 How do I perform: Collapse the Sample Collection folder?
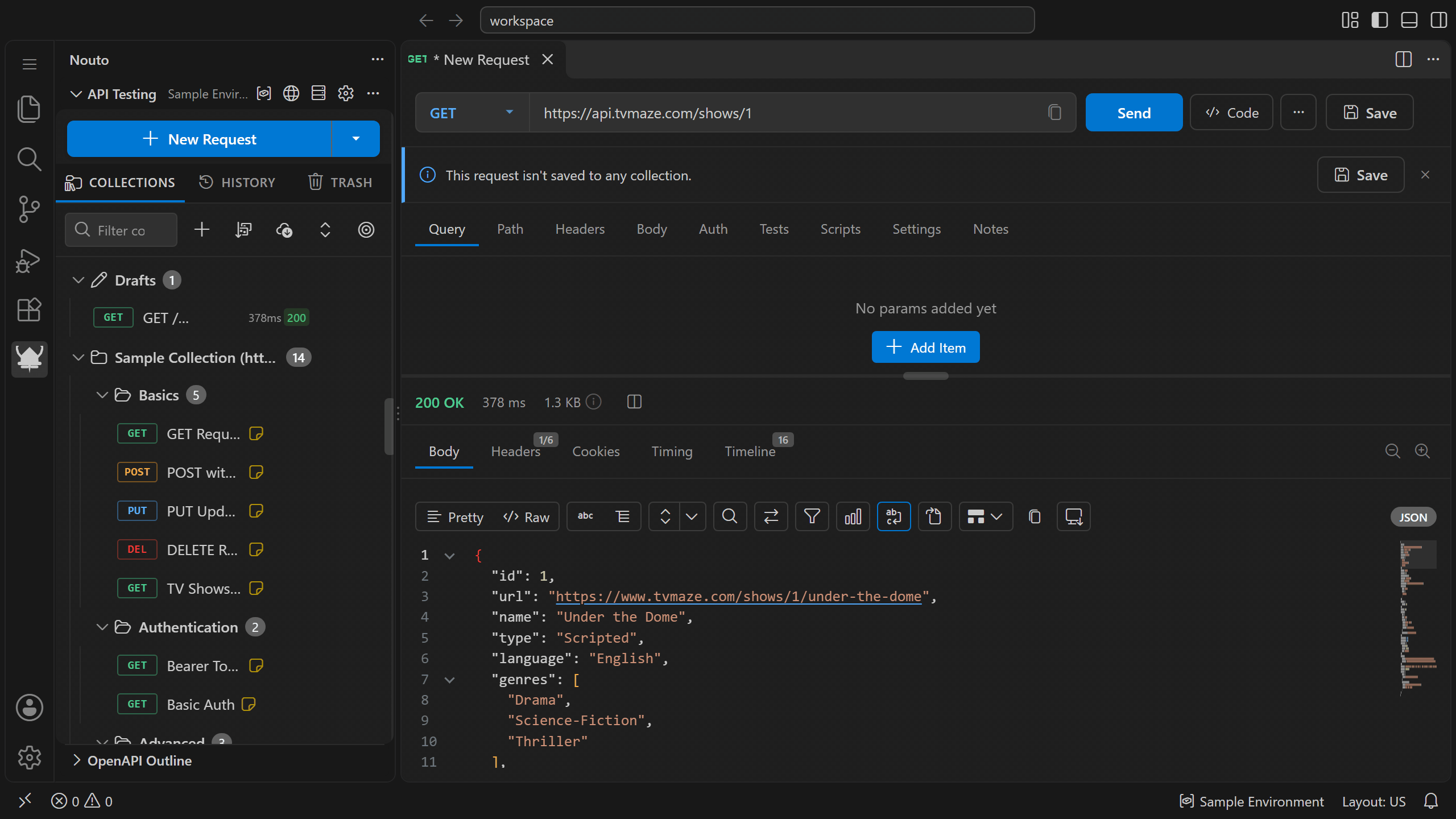[78, 358]
